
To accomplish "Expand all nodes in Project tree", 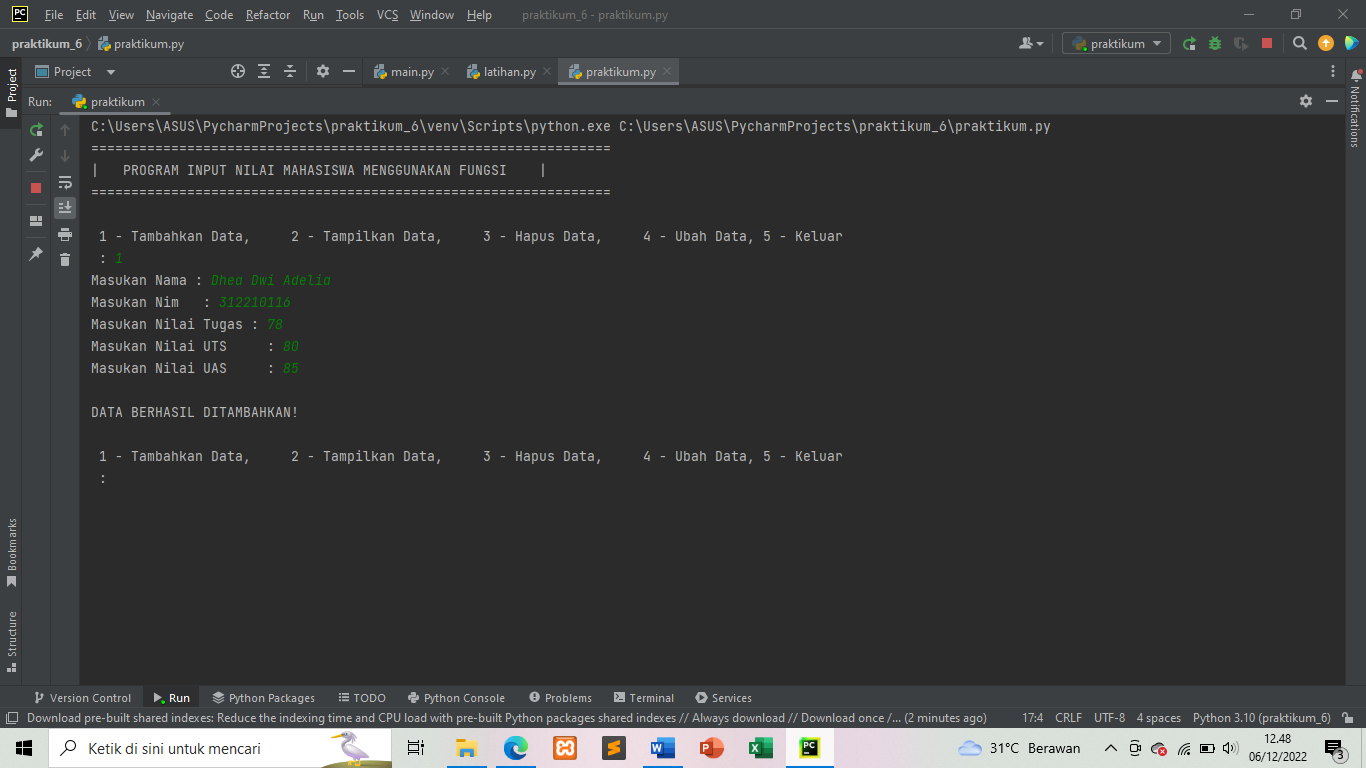I will [x=264, y=71].
